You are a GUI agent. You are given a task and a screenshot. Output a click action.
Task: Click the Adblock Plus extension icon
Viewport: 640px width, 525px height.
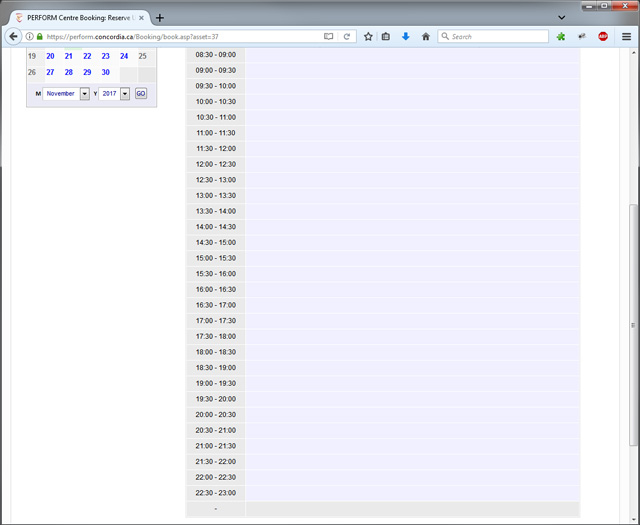point(603,36)
